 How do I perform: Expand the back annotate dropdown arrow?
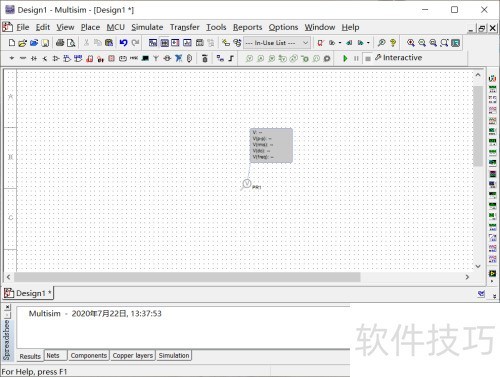point(340,43)
